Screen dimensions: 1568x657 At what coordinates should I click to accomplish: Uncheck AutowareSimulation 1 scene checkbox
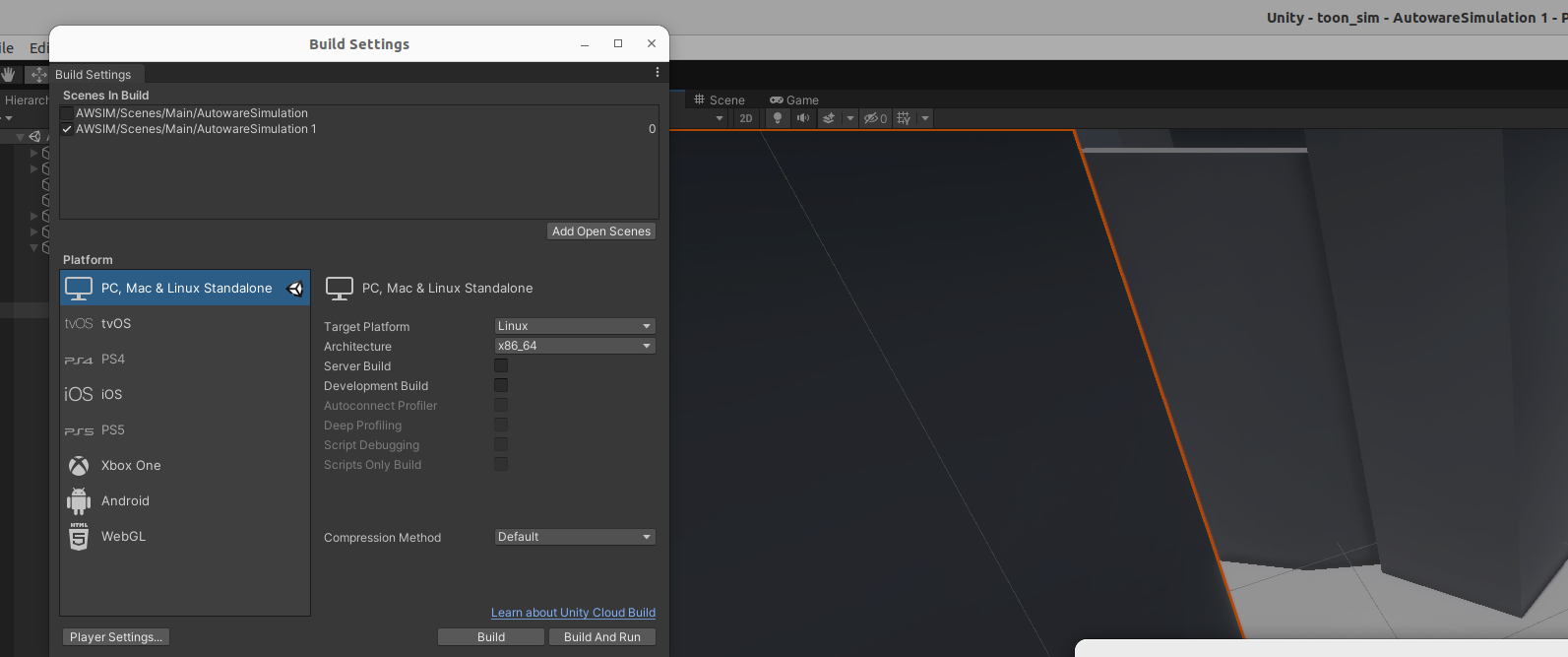(x=67, y=129)
